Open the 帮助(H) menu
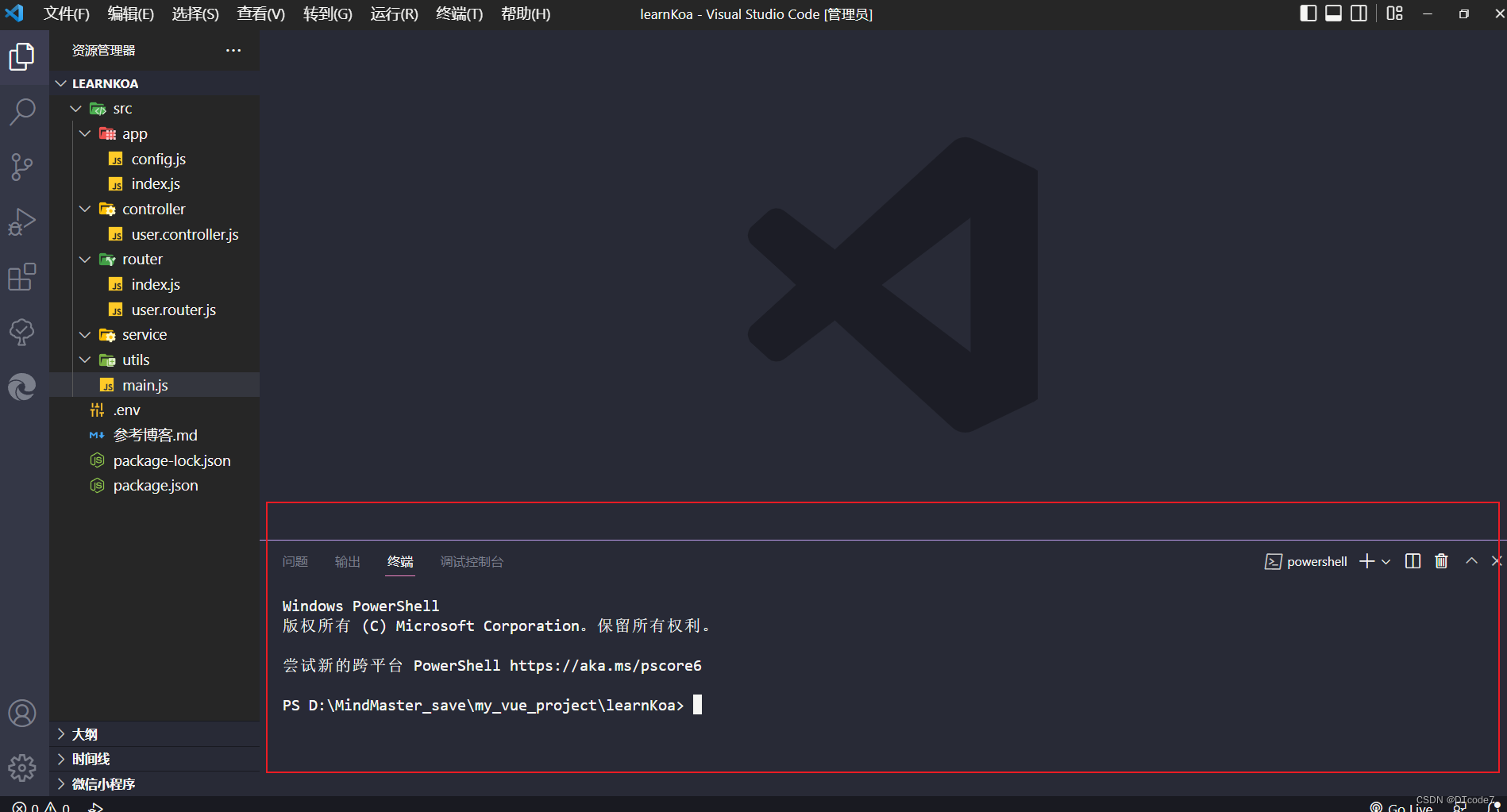The image size is (1507, 812). pyautogui.click(x=526, y=13)
